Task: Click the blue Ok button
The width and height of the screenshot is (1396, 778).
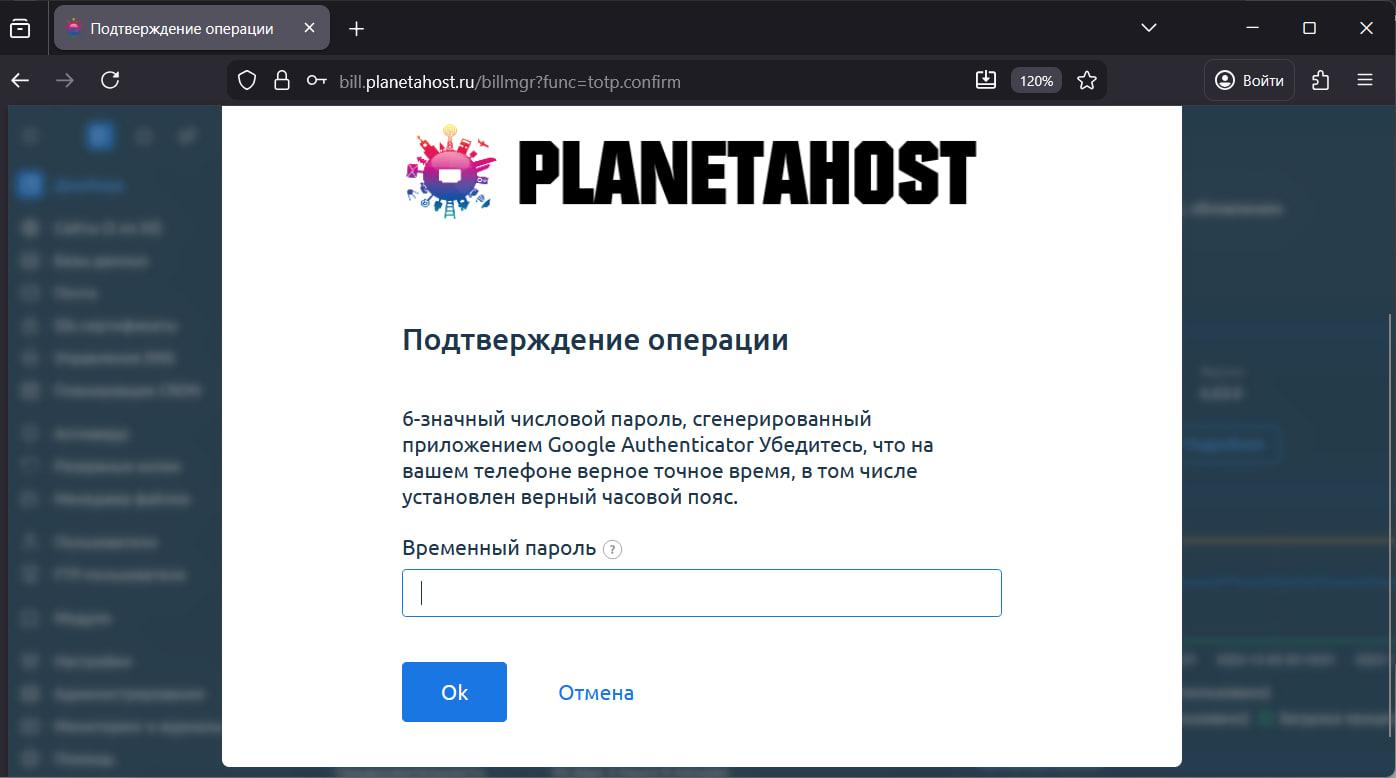Action: point(454,691)
